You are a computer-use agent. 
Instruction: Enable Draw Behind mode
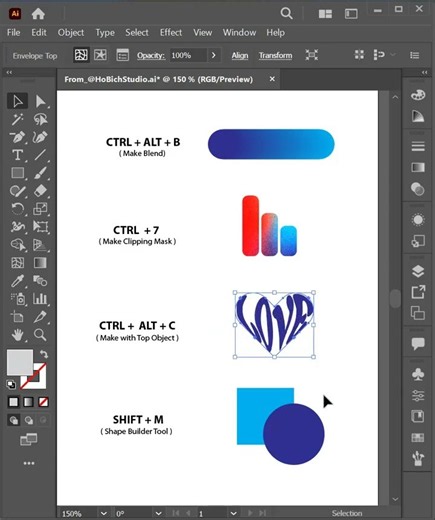coord(29,420)
